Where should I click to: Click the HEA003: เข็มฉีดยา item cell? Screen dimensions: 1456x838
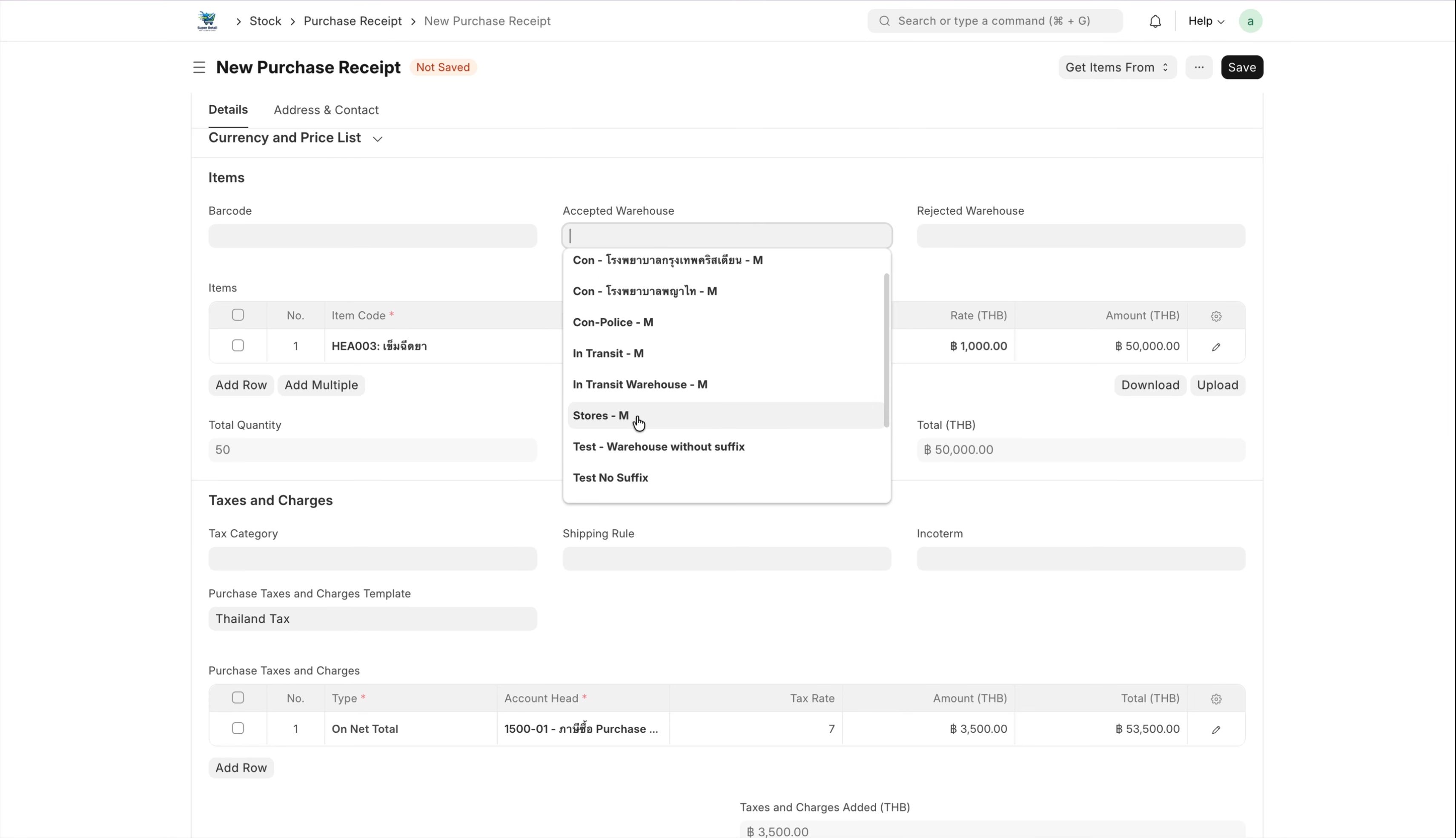[443, 346]
